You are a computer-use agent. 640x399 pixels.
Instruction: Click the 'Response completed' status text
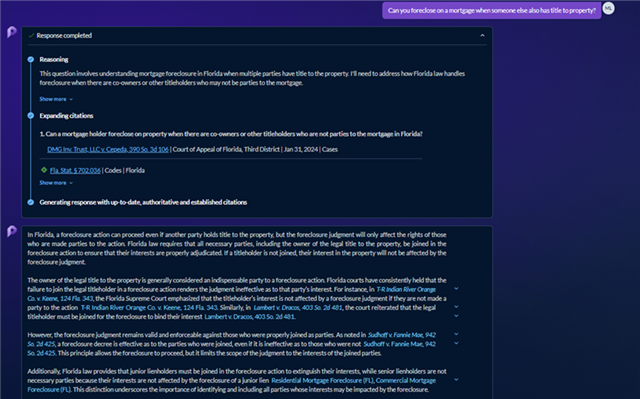[64, 35]
